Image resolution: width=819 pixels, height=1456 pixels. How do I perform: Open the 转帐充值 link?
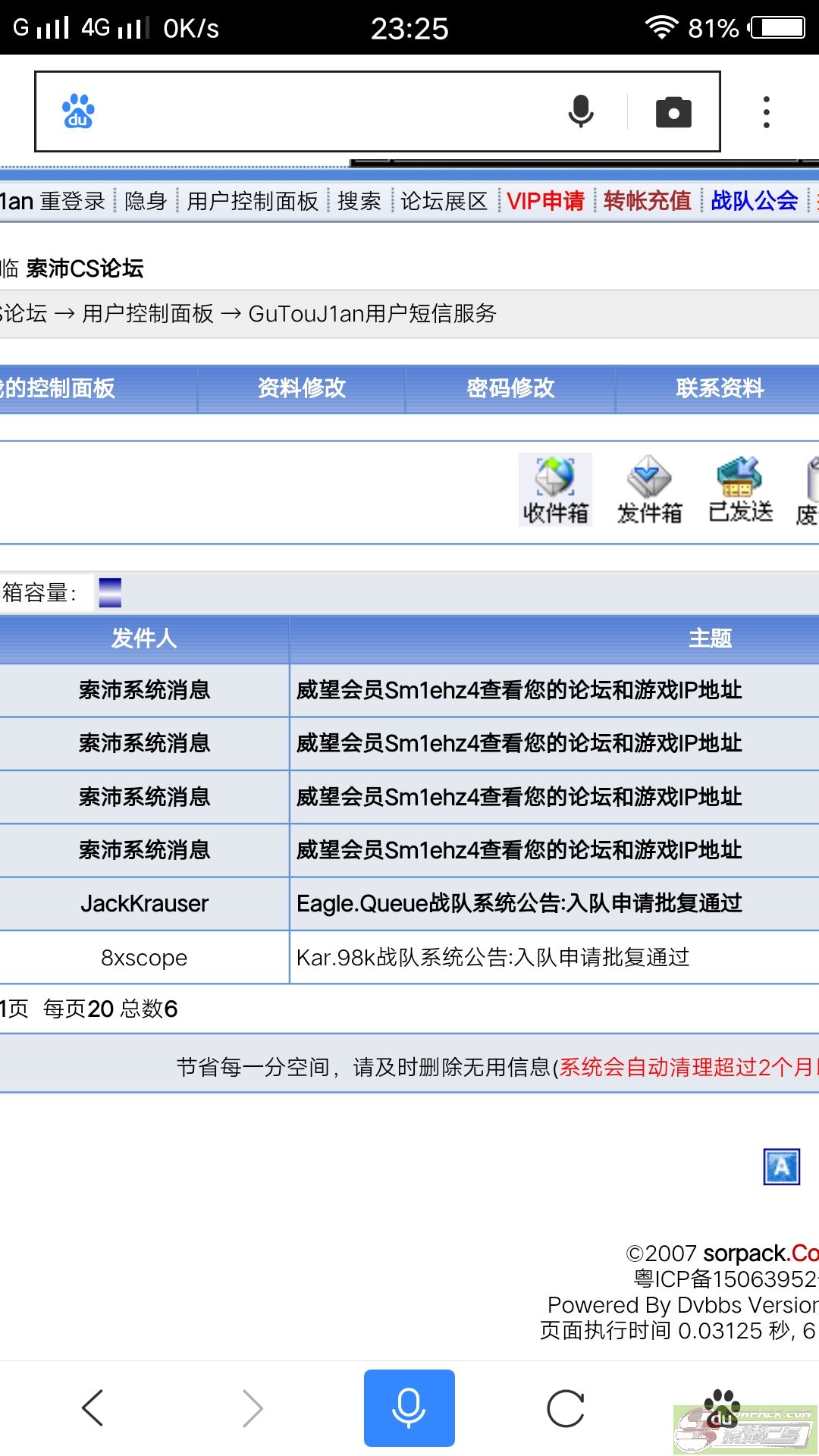pos(648,201)
